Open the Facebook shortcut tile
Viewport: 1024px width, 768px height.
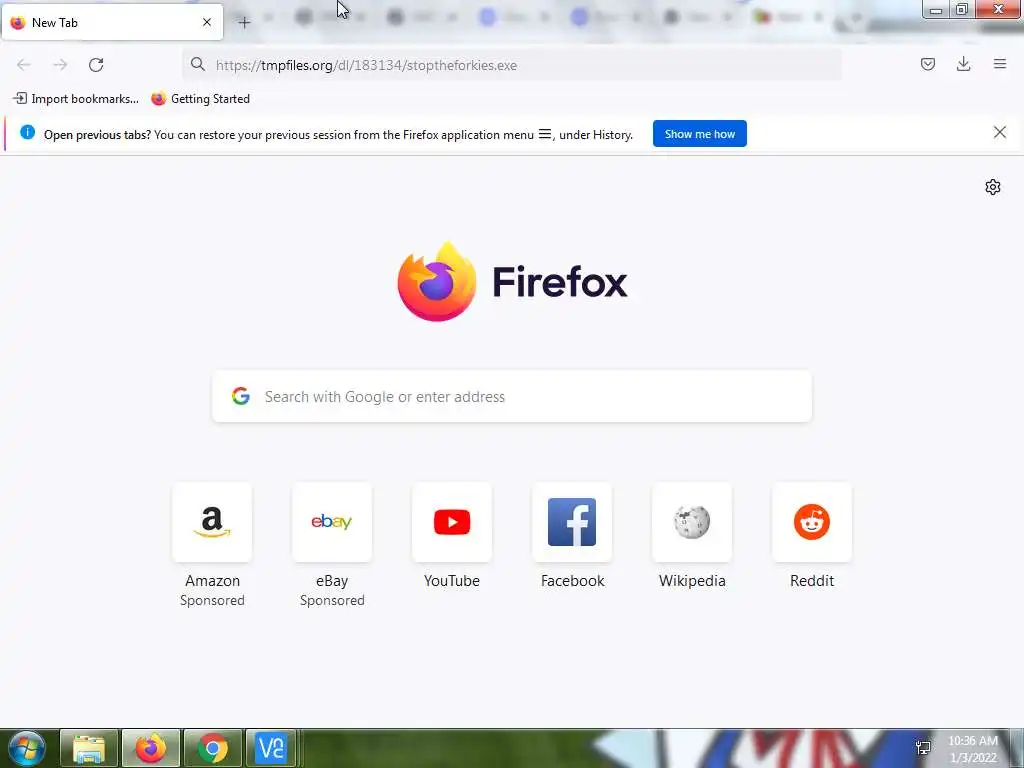(x=572, y=522)
